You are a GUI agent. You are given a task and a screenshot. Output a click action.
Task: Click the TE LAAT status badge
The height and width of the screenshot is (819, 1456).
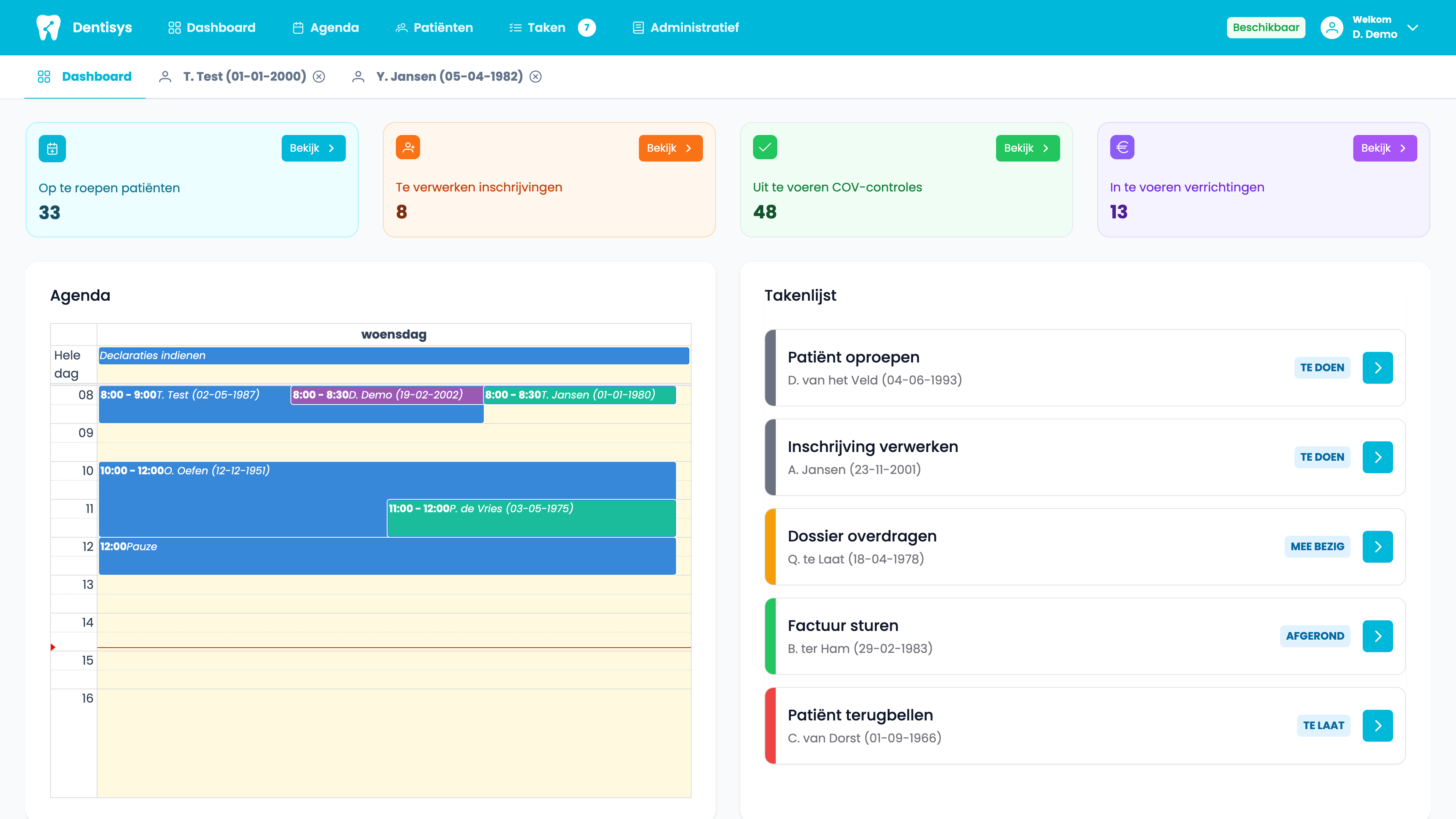coord(1323,726)
